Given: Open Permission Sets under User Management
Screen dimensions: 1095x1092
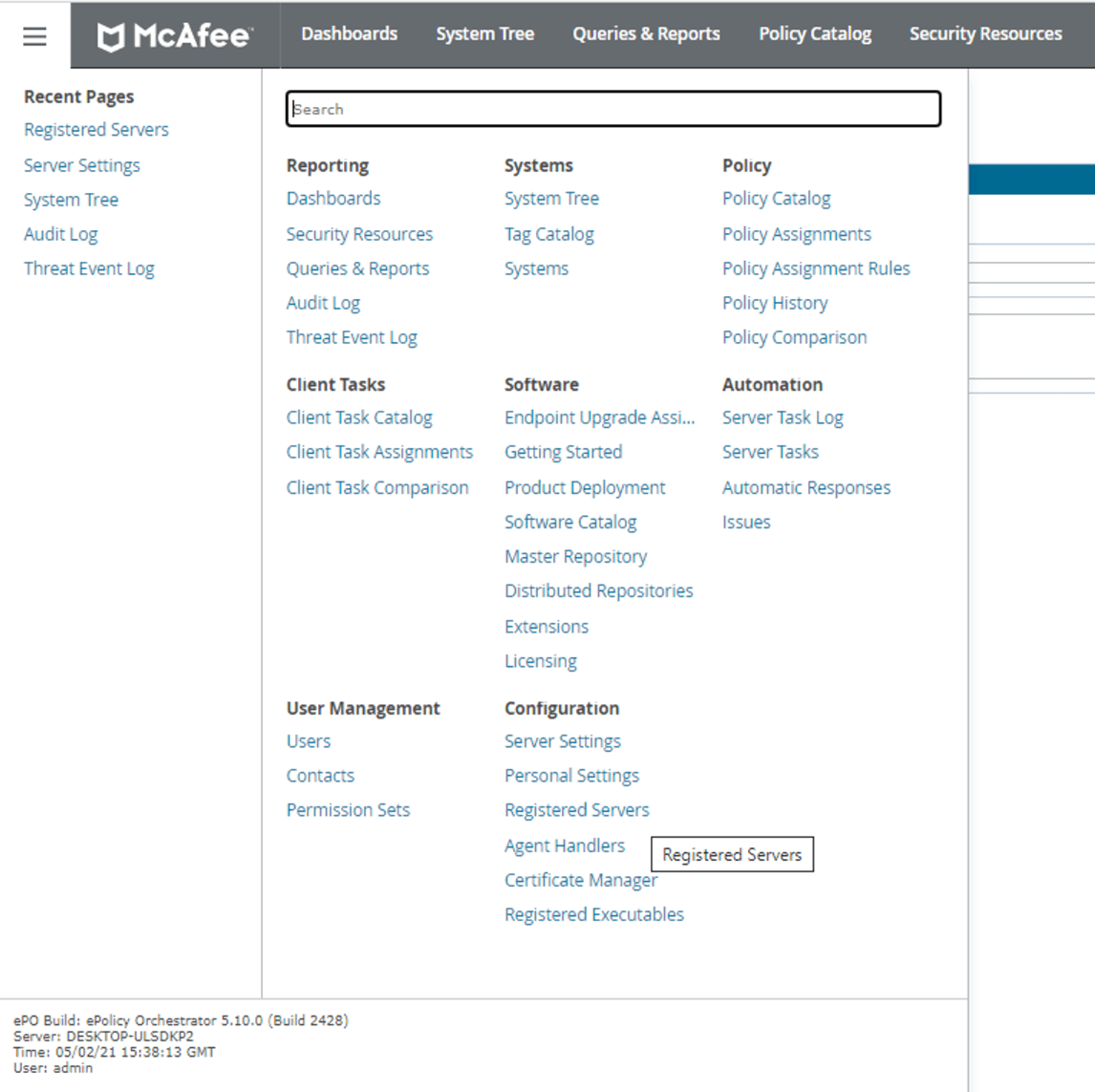Looking at the screenshot, I should [x=348, y=809].
